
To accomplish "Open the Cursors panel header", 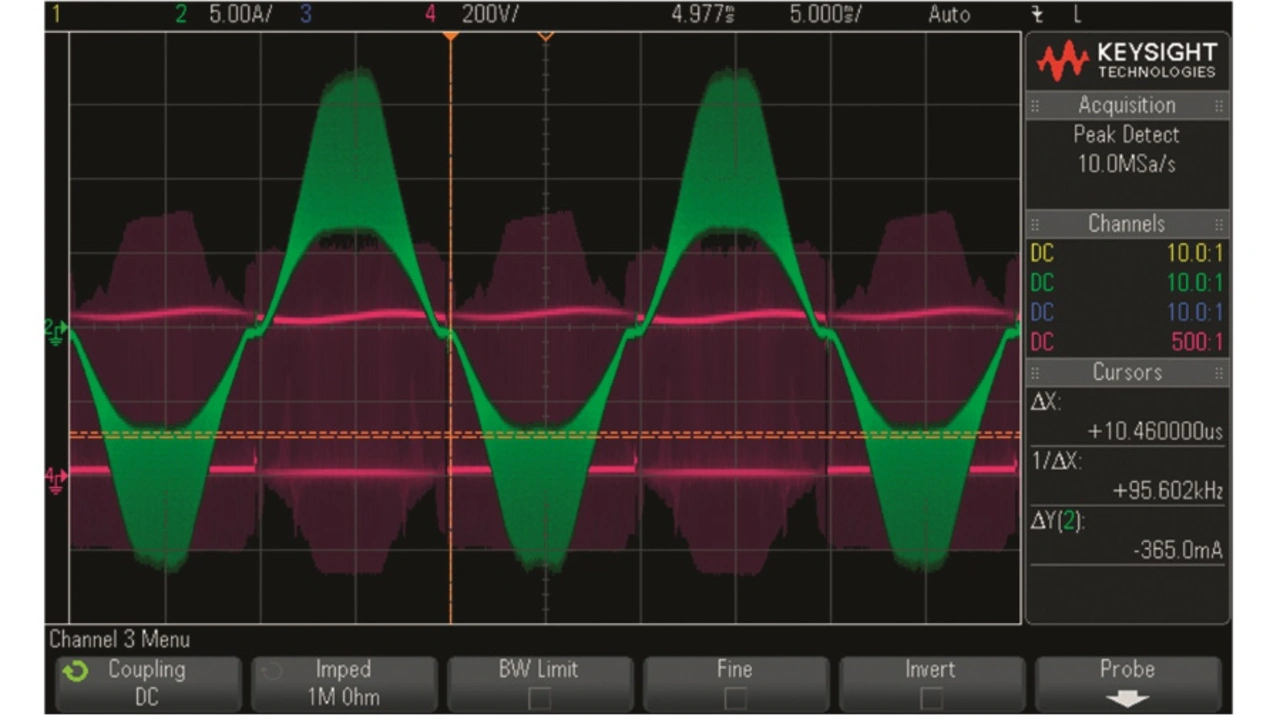I will coord(1126,372).
